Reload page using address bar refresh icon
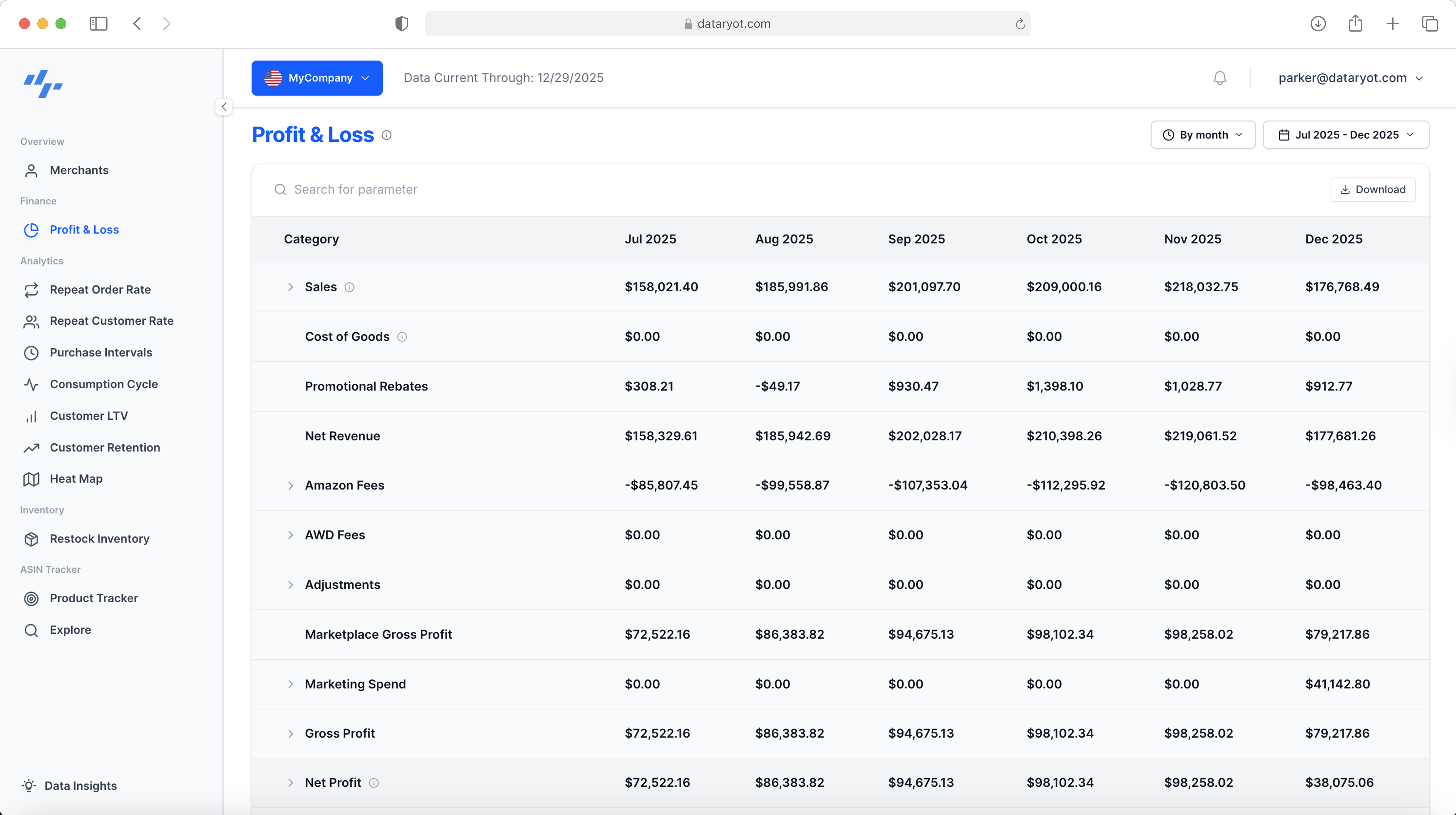The height and width of the screenshot is (815, 1456). coord(1020,24)
